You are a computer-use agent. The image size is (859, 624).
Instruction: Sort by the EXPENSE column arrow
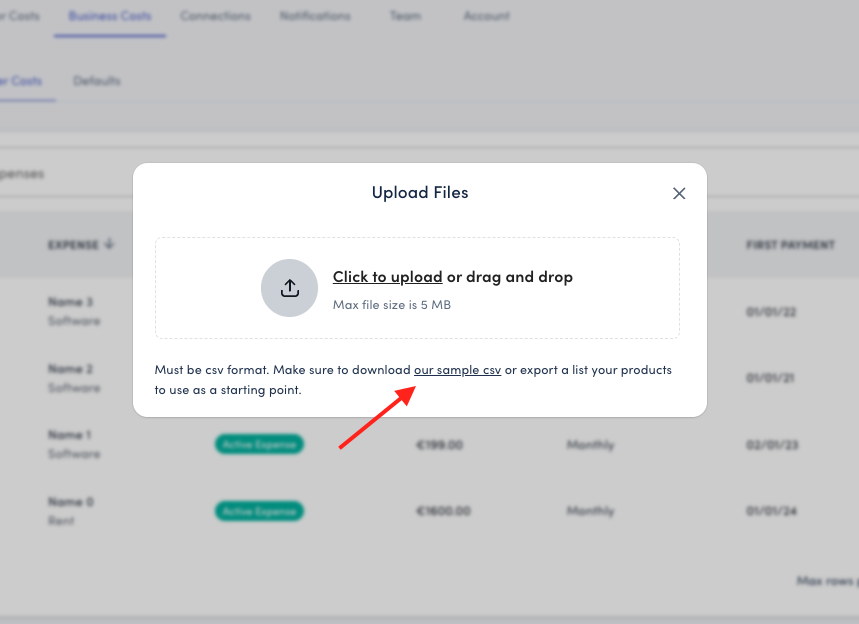pos(109,245)
